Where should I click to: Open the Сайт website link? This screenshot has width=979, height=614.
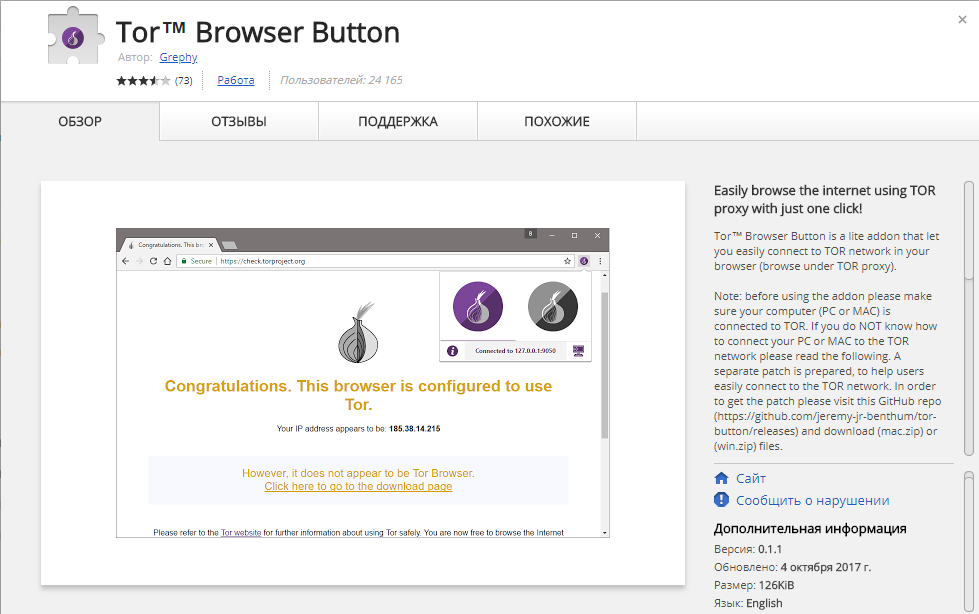[750, 478]
